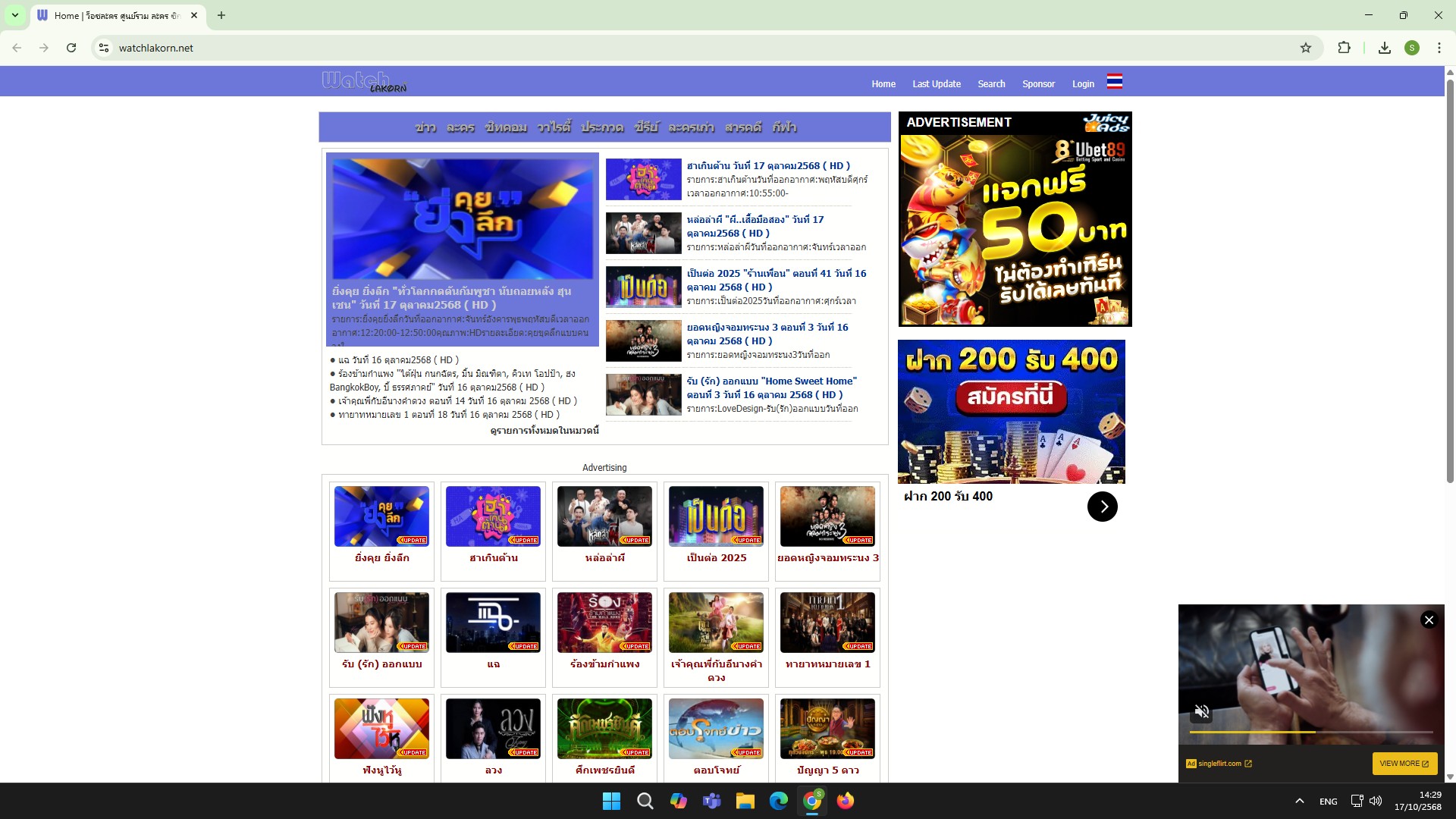
Task: Click the Thai flag language icon
Action: tap(1114, 82)
